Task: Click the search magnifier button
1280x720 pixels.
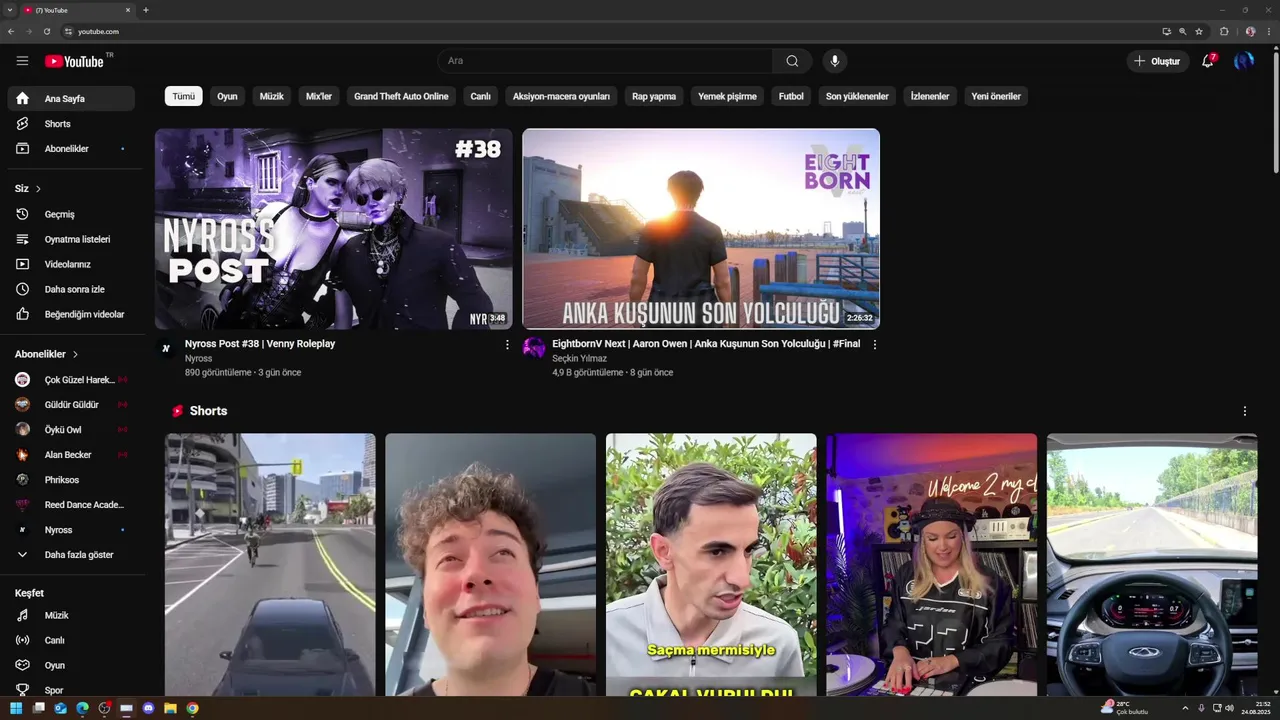Action: [792, 61]
